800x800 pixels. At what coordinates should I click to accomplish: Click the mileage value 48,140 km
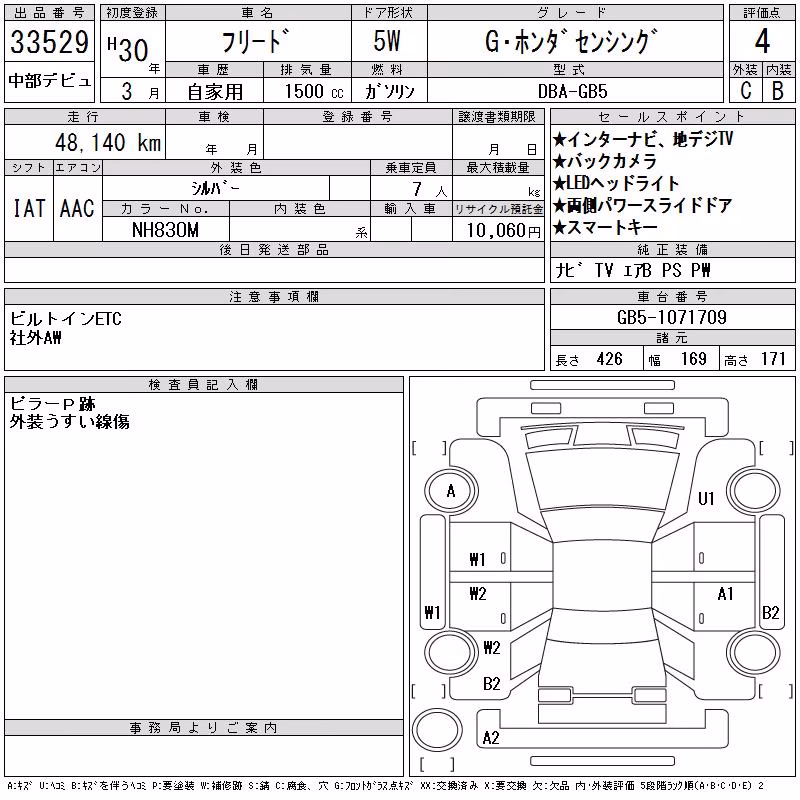pos(108,143)
